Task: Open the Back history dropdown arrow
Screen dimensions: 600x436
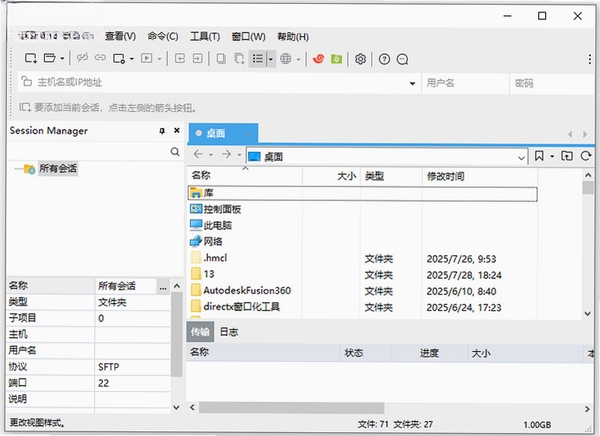Action: 211,155
